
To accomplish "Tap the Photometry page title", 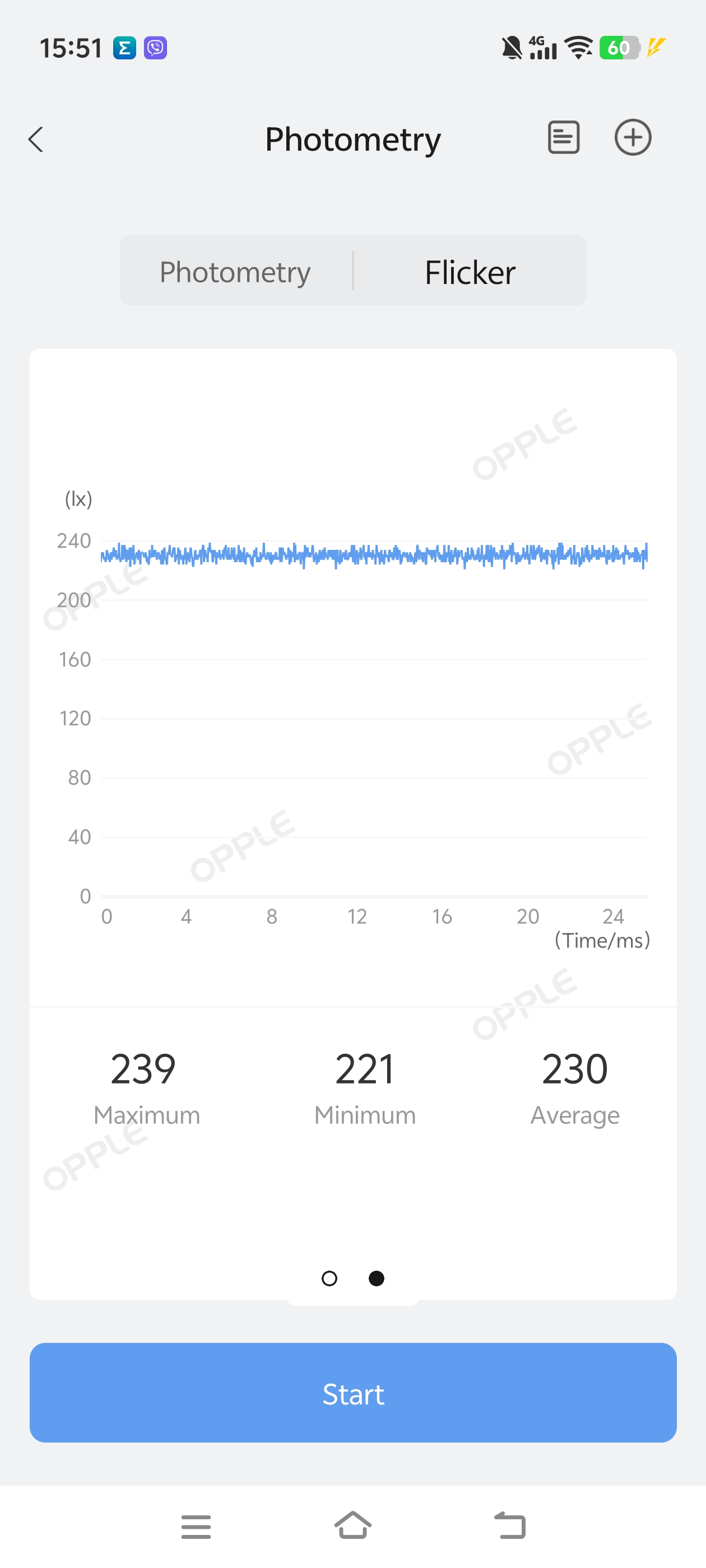I will [352, 139].
